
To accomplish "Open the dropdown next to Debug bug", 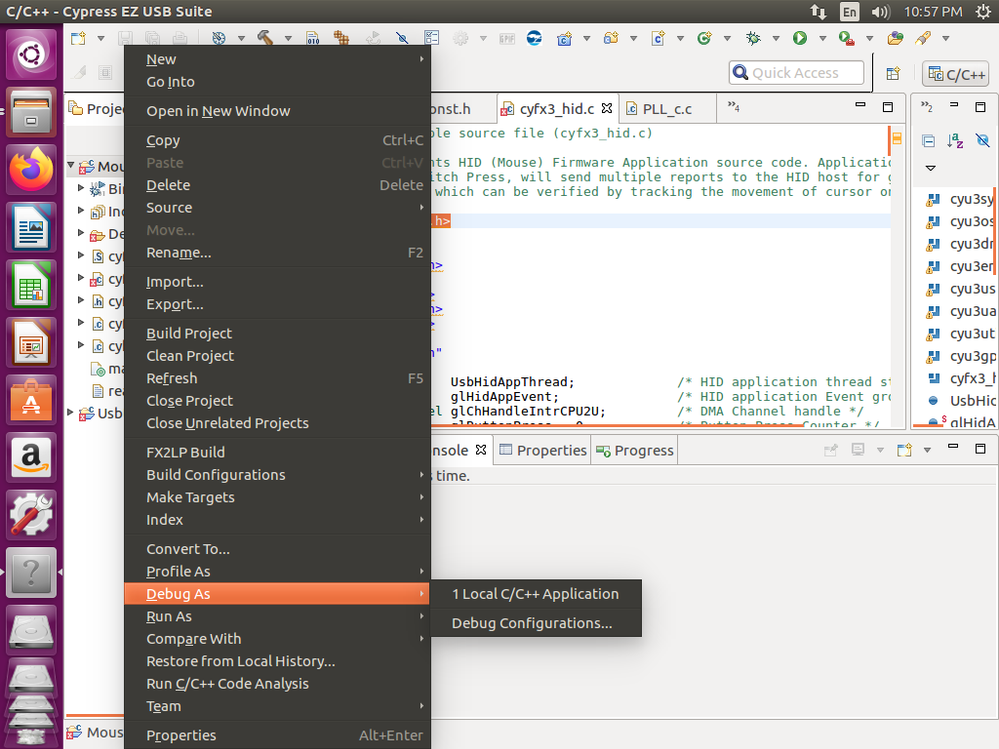I will tap(776, 38).
